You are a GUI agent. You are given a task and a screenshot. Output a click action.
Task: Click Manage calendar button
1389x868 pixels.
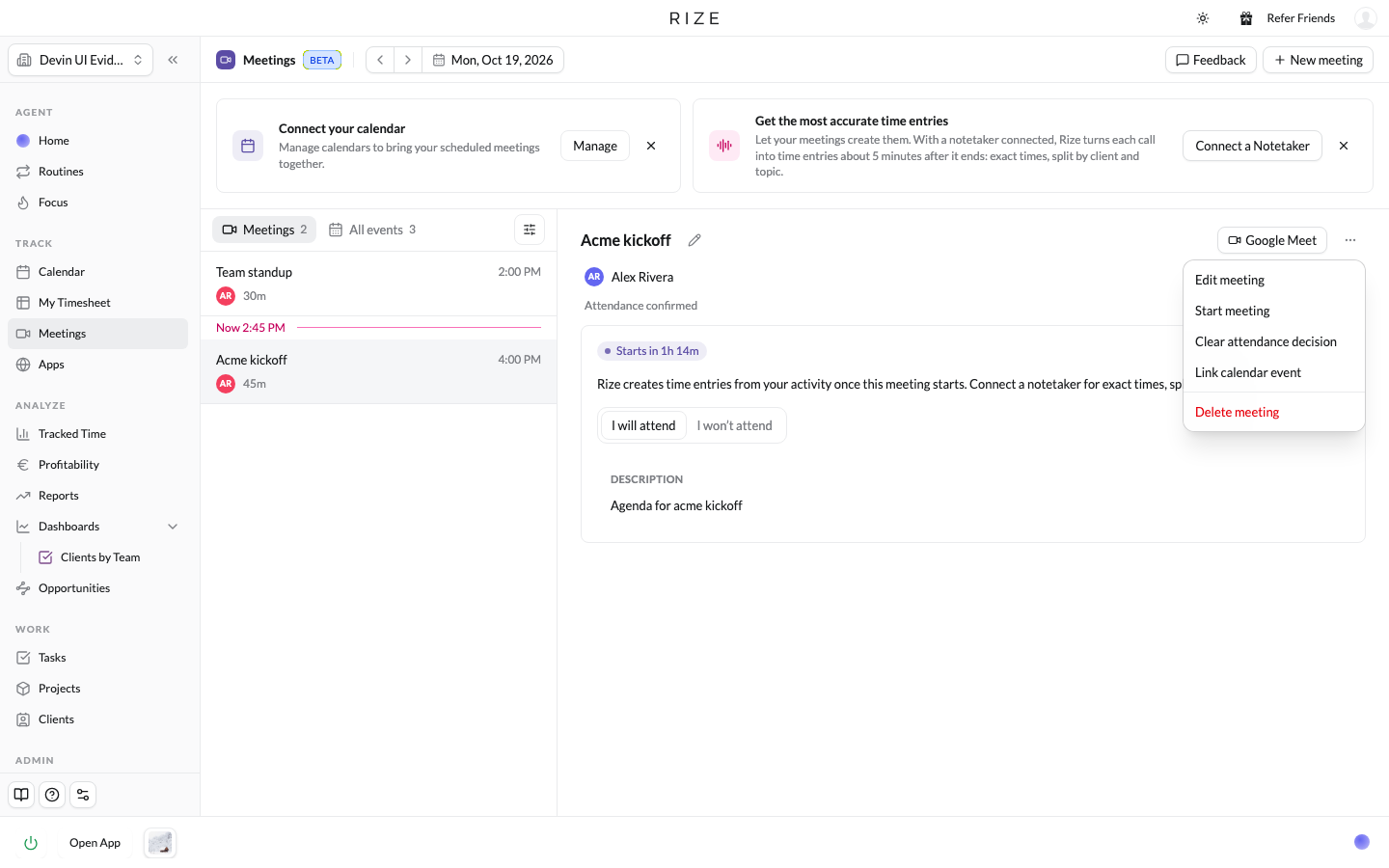(595, 146)
